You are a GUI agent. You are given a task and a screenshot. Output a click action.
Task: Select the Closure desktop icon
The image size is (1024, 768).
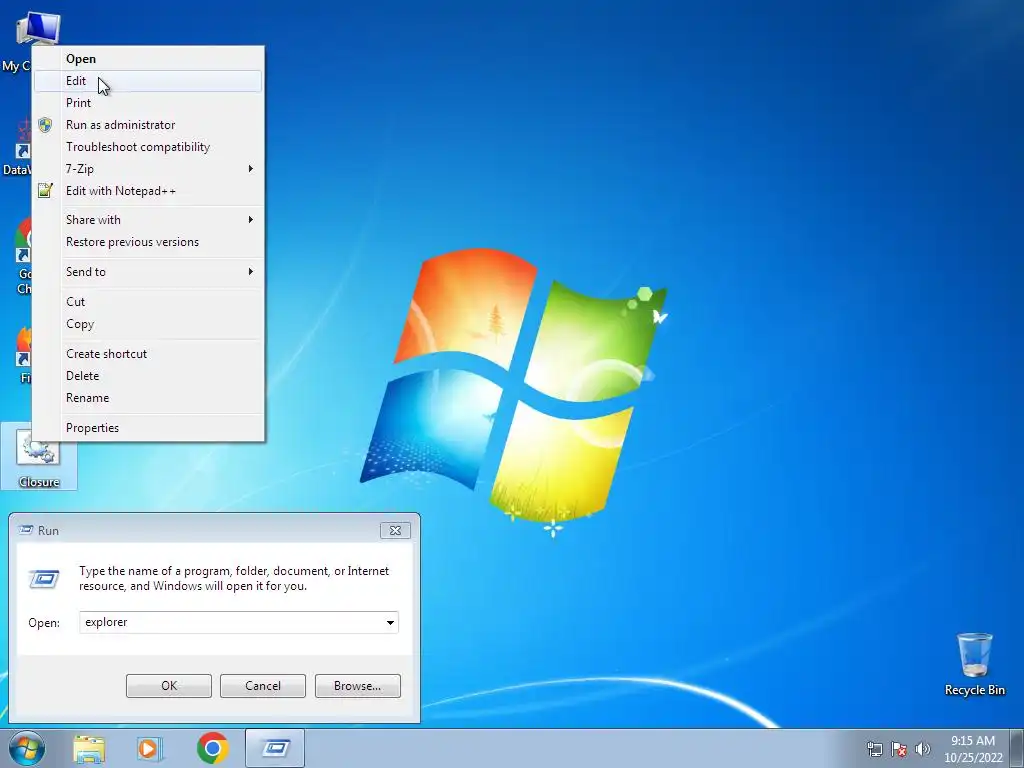pyautogui.click(x=39, y=457)
